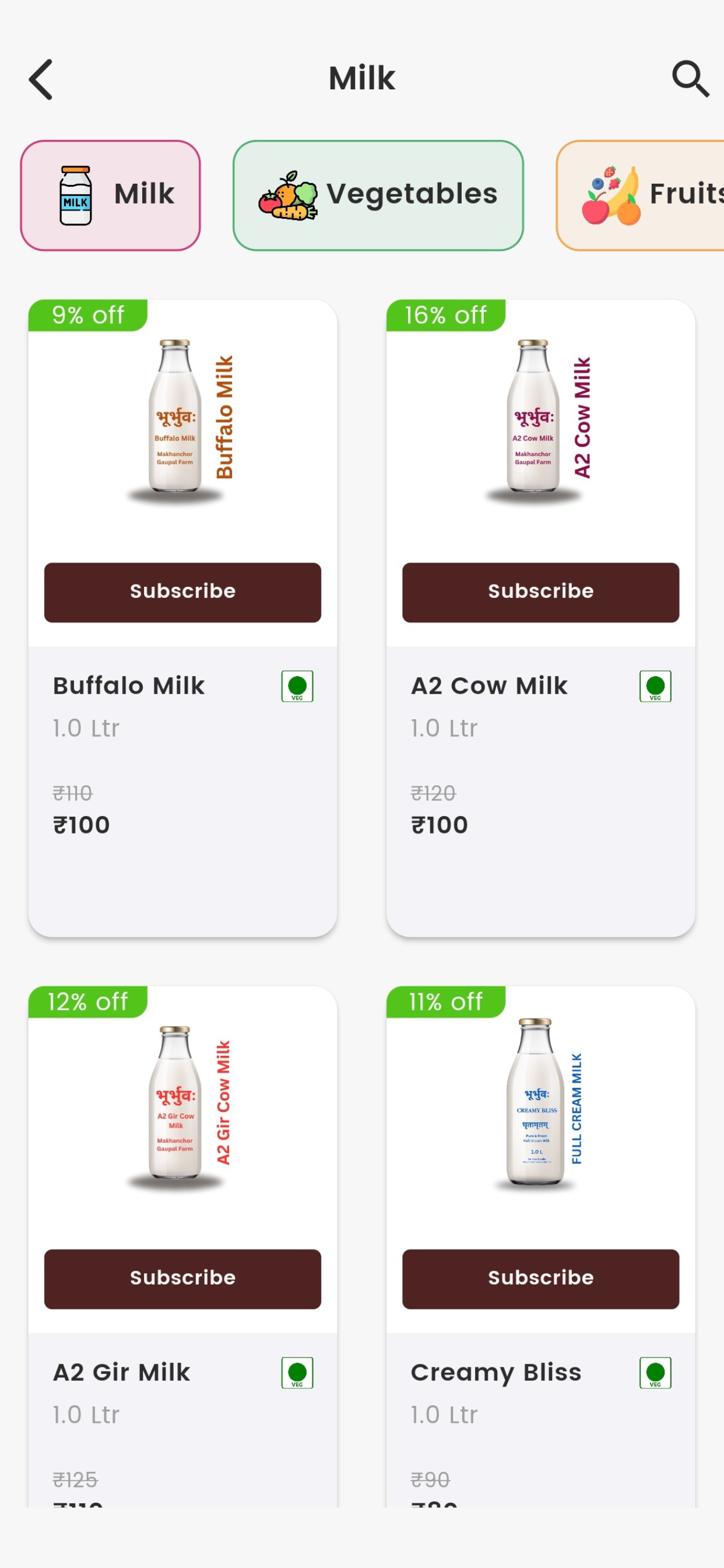Tap the veg mark beside Buffalo Milk

pos(297,686)
